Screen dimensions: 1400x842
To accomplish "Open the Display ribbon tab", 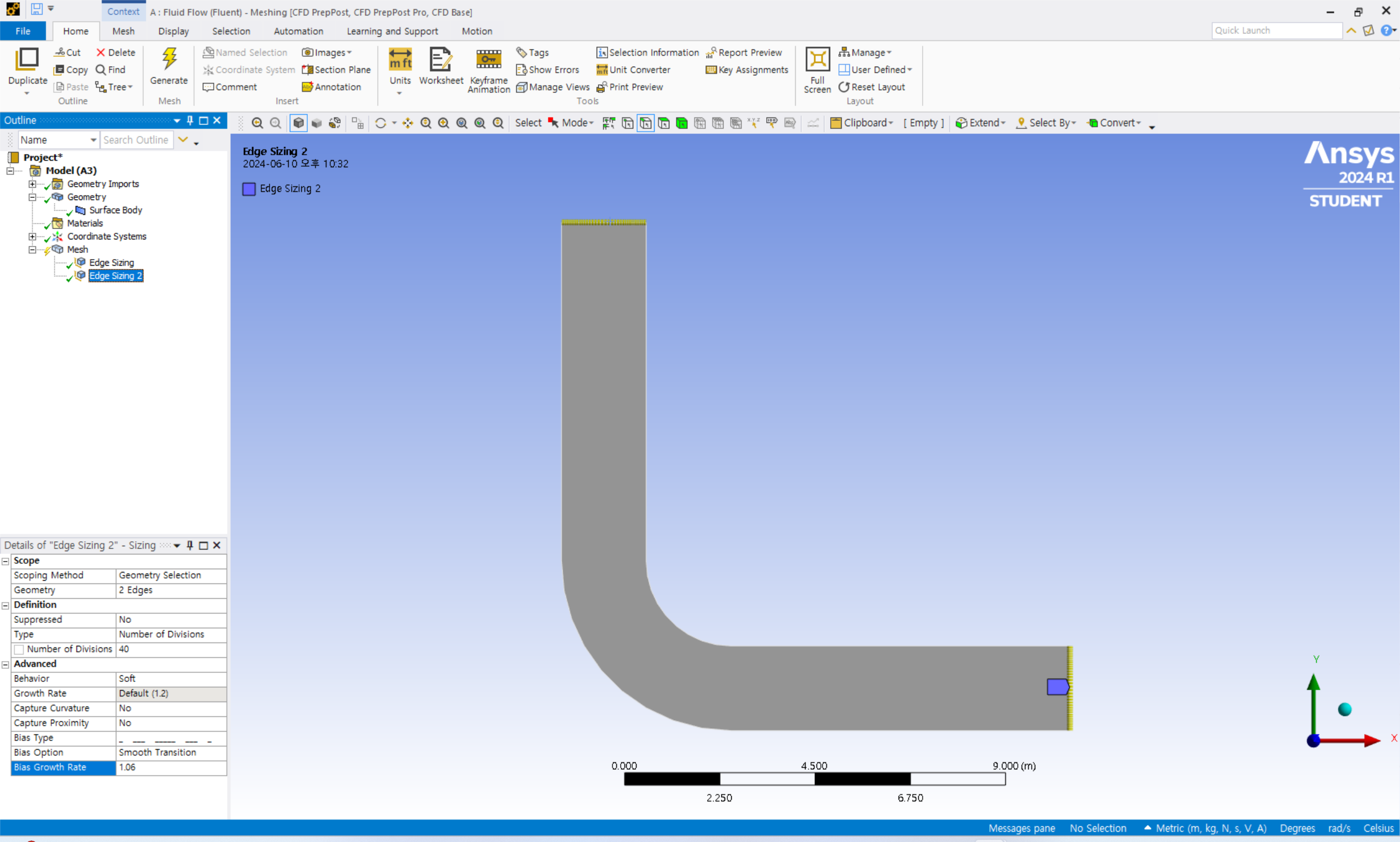I will [173, 31].
